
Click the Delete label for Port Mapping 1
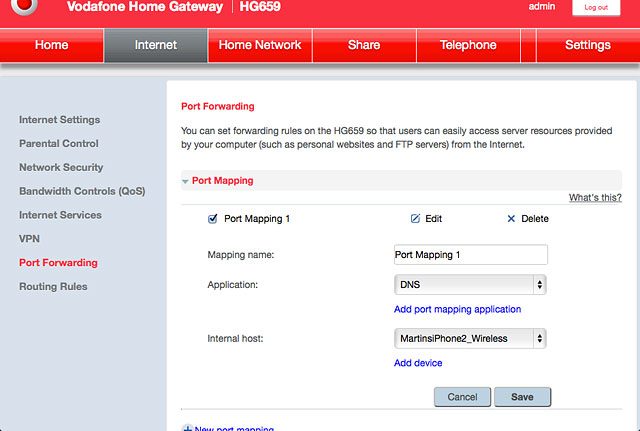pos(535,219)
